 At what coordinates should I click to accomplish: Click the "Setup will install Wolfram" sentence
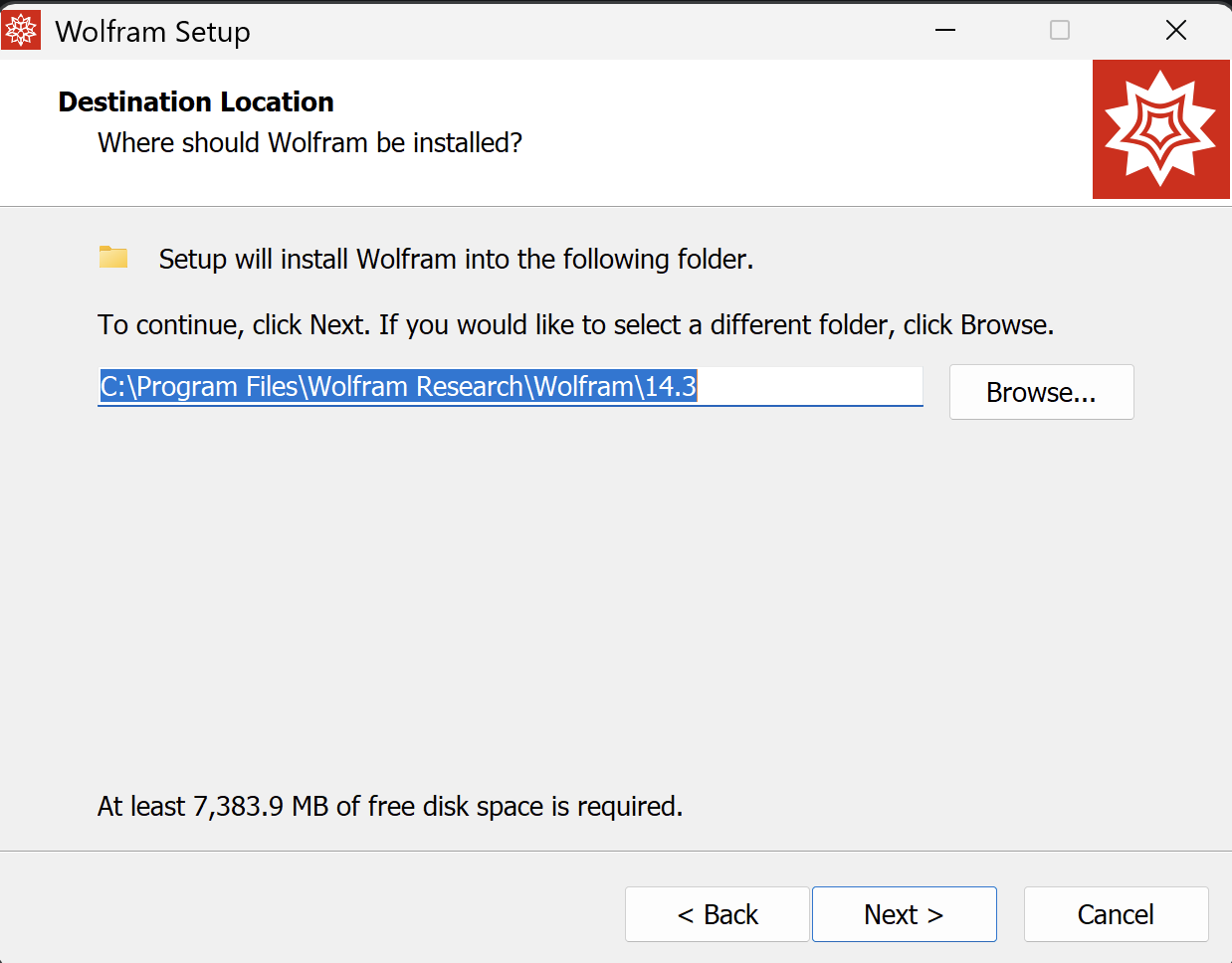point(456,260)
